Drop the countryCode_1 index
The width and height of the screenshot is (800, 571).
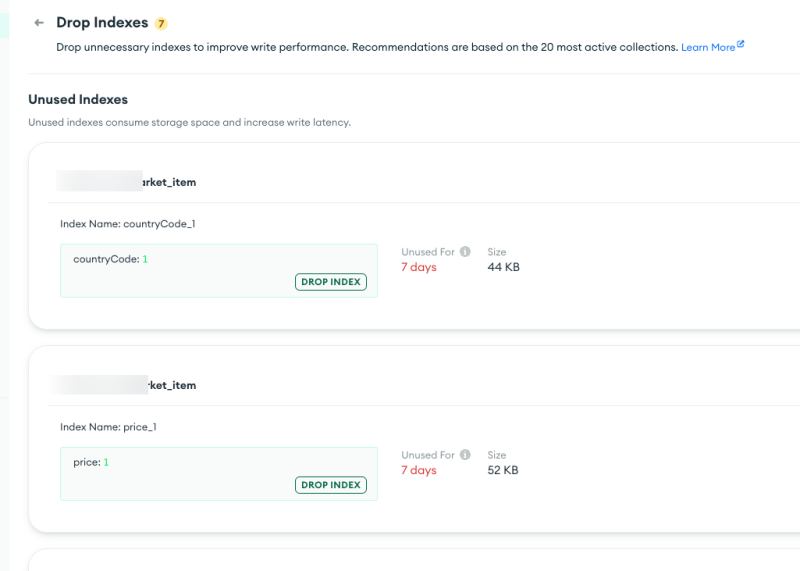click(331, 282)
